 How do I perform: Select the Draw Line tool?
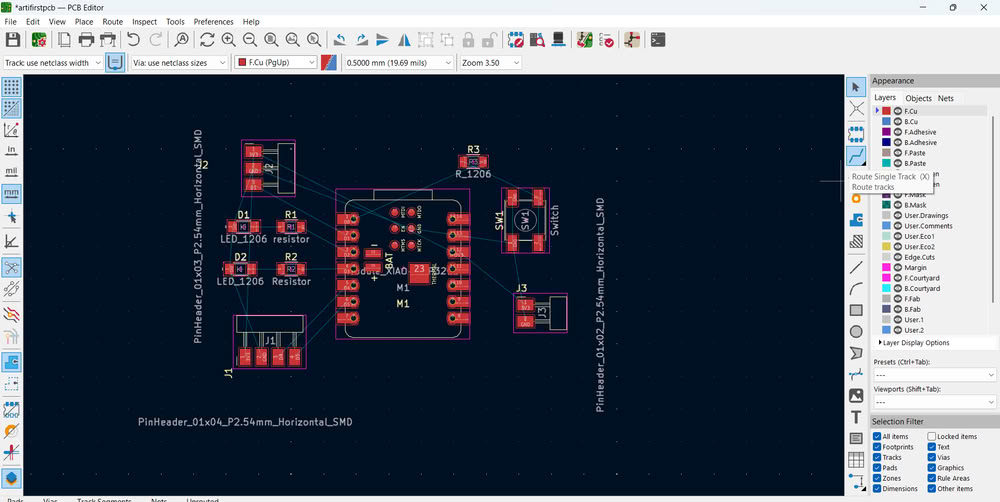pyautogui.click(x=856, y=267)
